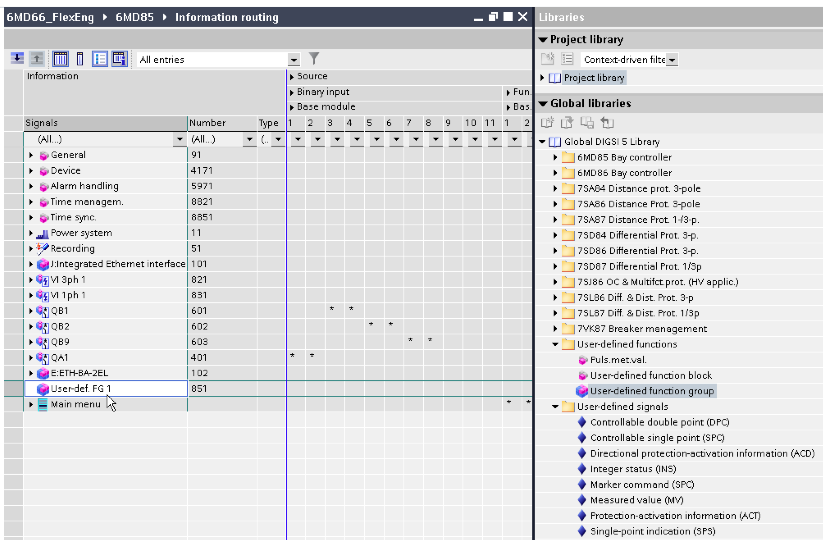823x540 pixels.
Task: Click the Source column group header
Action: coord(312,76)
